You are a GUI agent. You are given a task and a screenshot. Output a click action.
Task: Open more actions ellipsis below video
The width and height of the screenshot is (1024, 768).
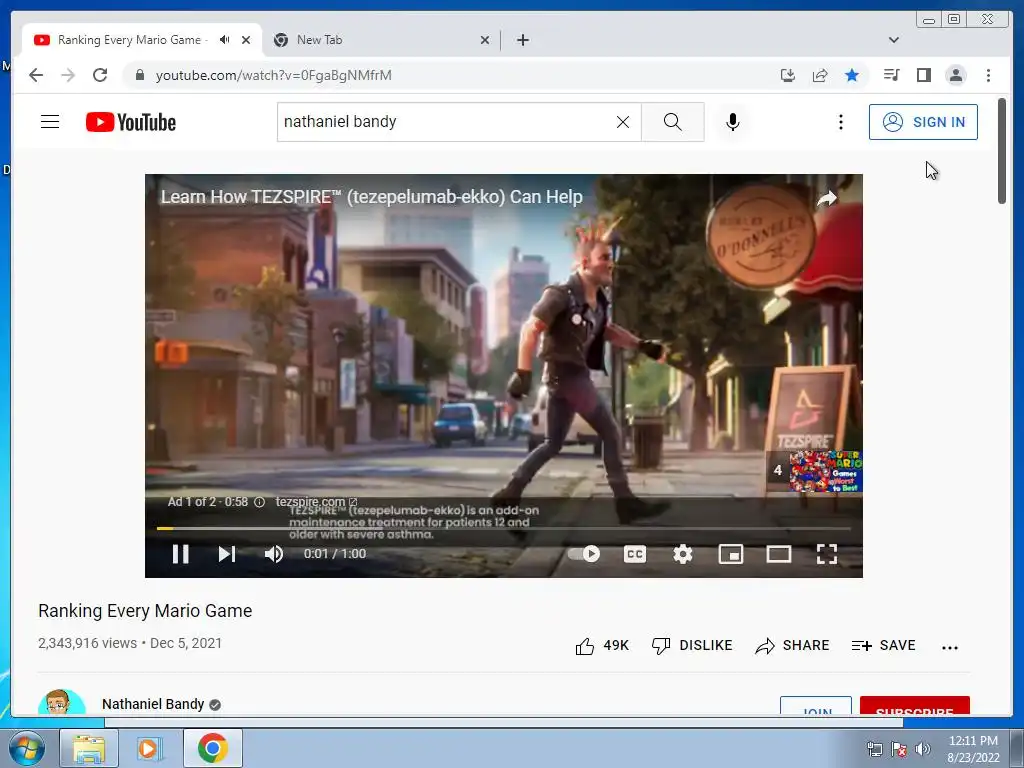tap(950, 647)
